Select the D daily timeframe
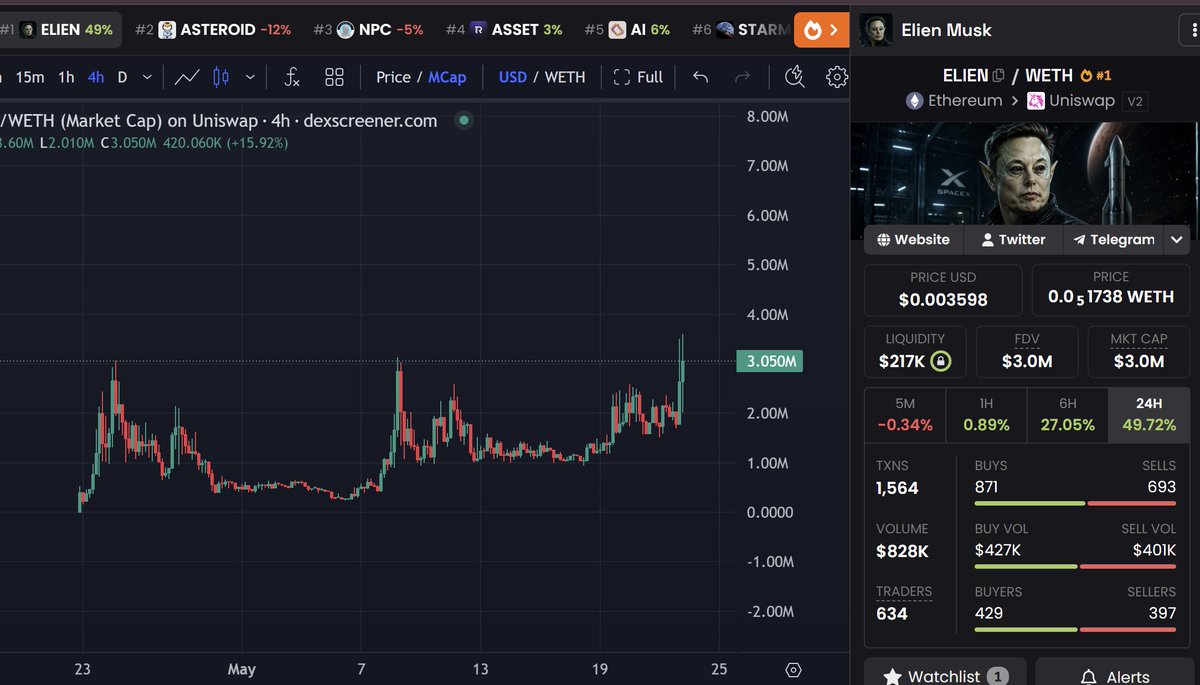Screen dimensions: 1200x685 coord(122,77)
